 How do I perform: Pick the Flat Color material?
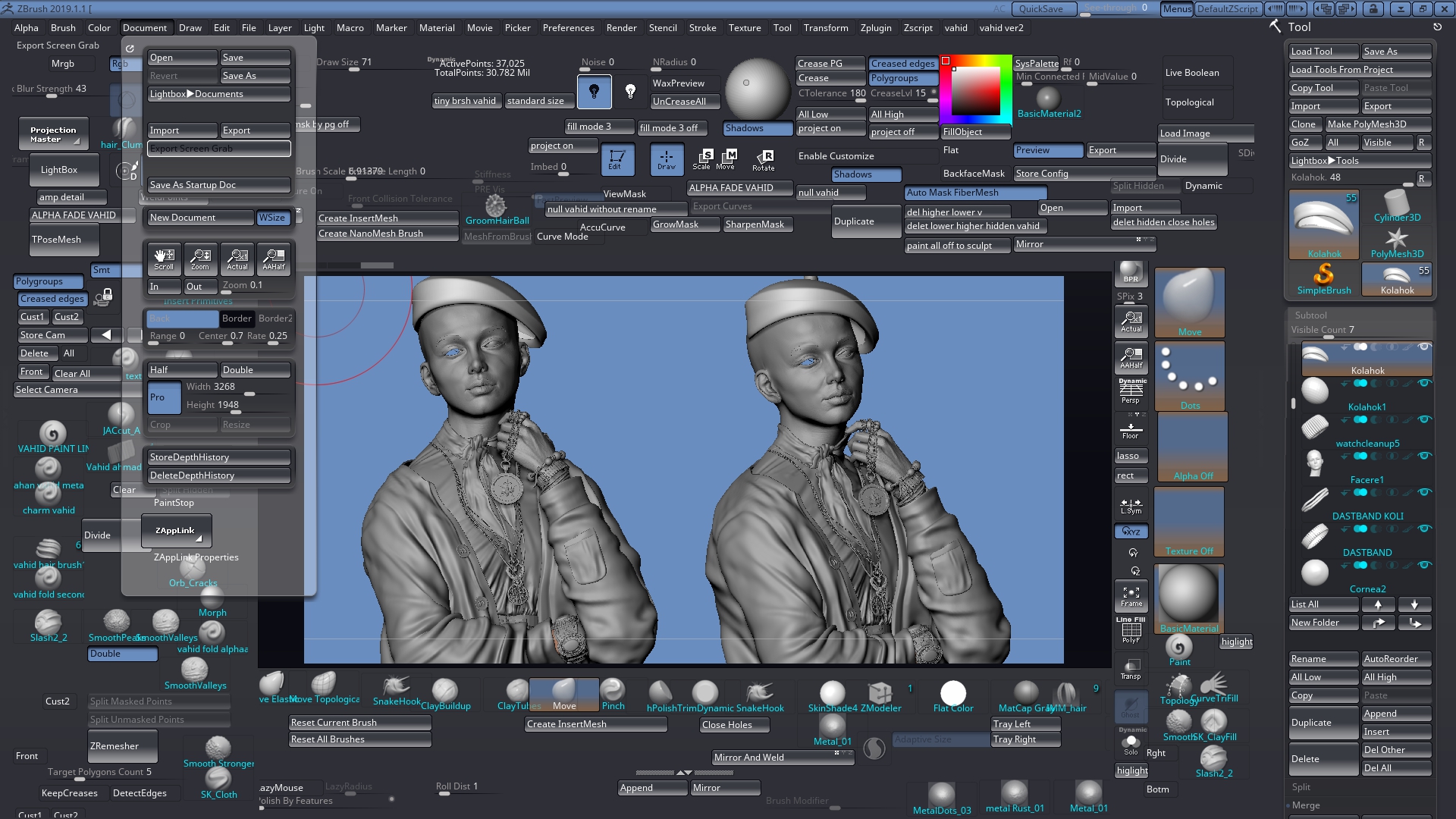953,695
